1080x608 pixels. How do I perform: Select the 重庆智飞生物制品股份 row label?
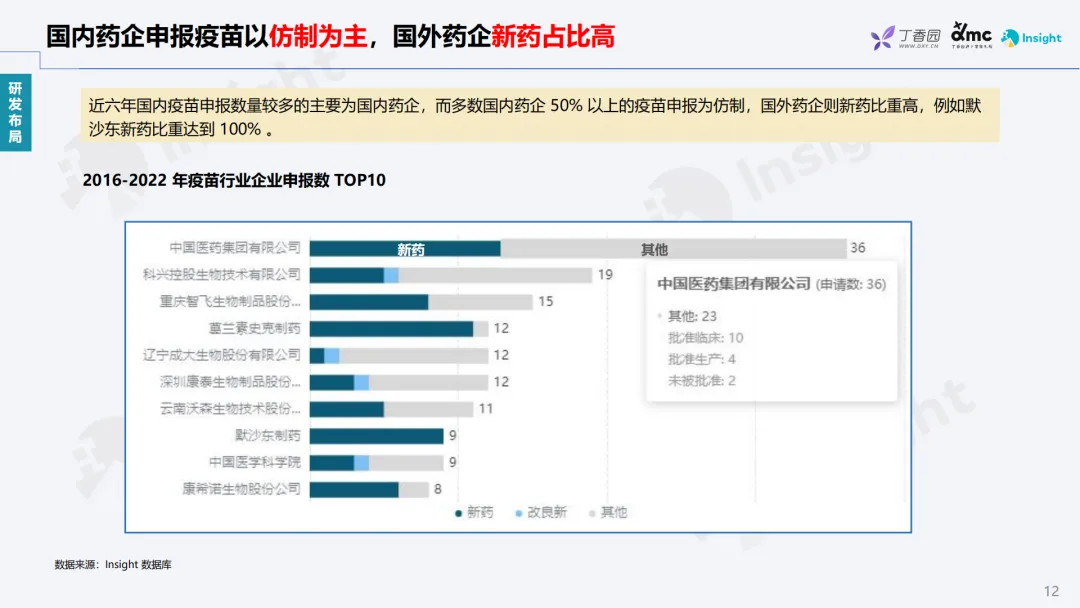point(230,301)
